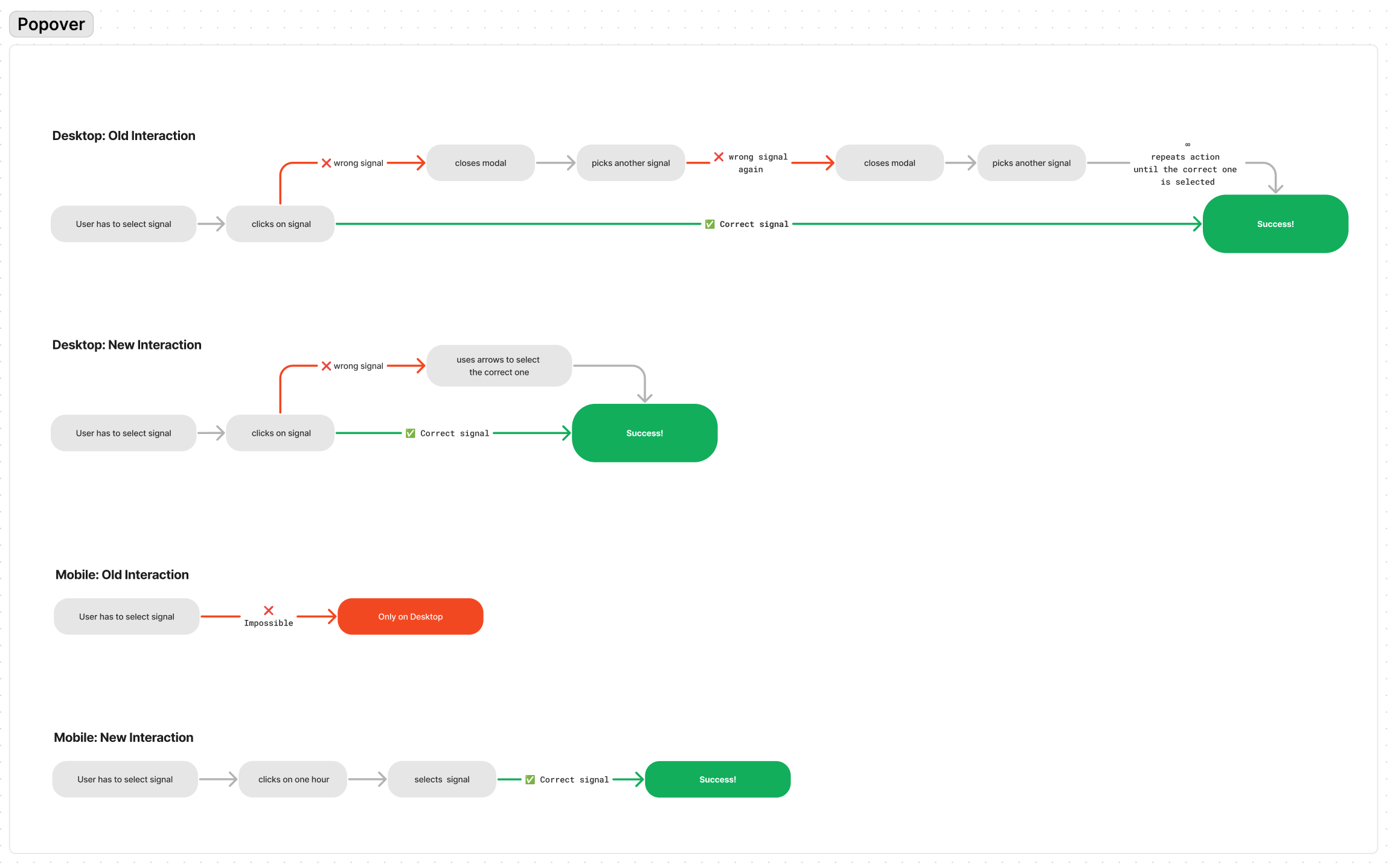Viewport: 1390px width, 868px height.
Task: Click the Popover section title label
Action: click(x=51, y=24)
